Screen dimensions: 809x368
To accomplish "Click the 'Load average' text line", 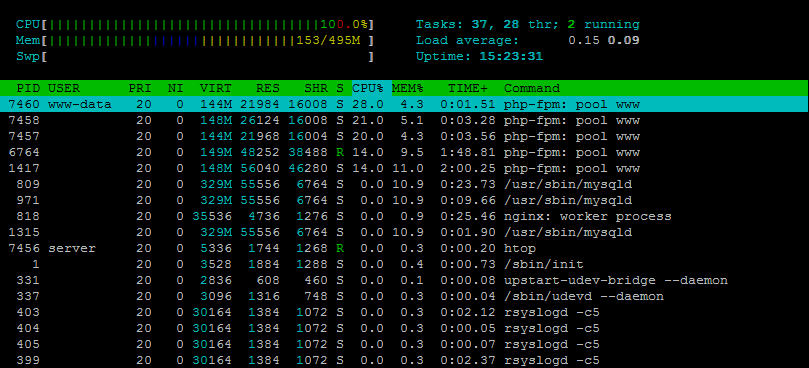I will (527, 40).
